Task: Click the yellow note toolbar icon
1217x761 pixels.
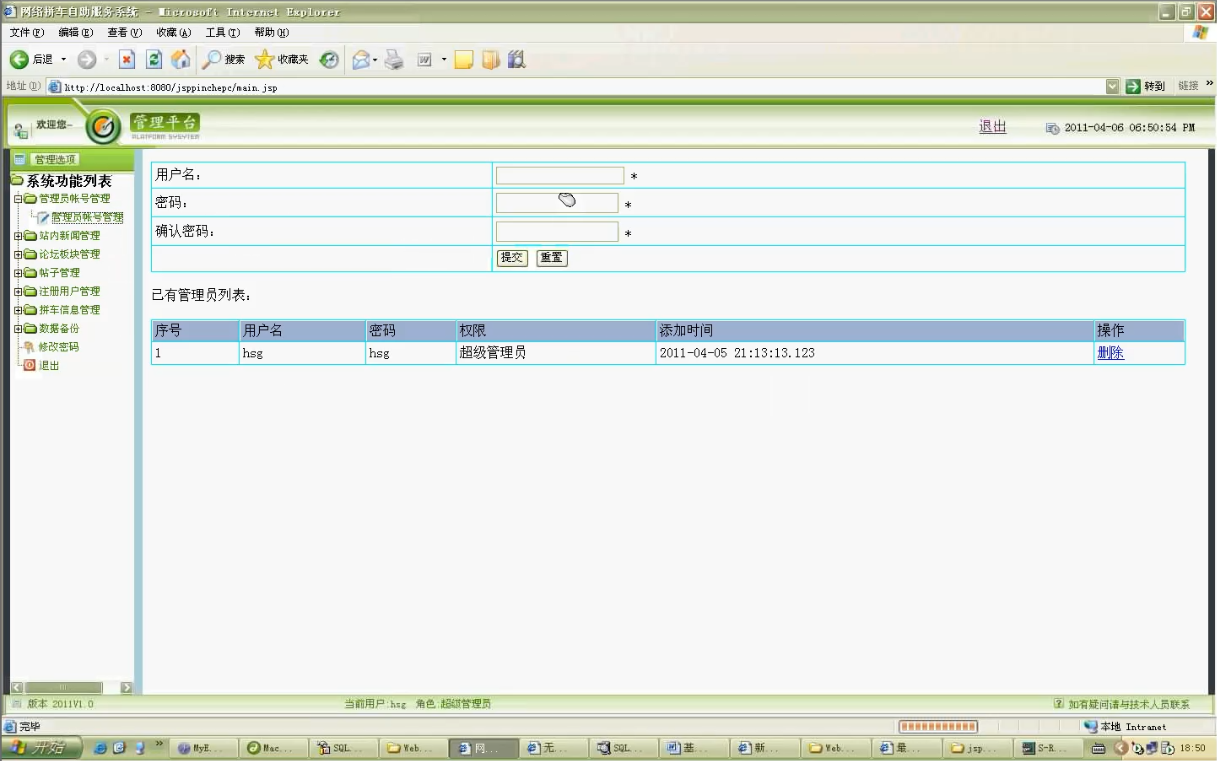Action: click(463, 60)
